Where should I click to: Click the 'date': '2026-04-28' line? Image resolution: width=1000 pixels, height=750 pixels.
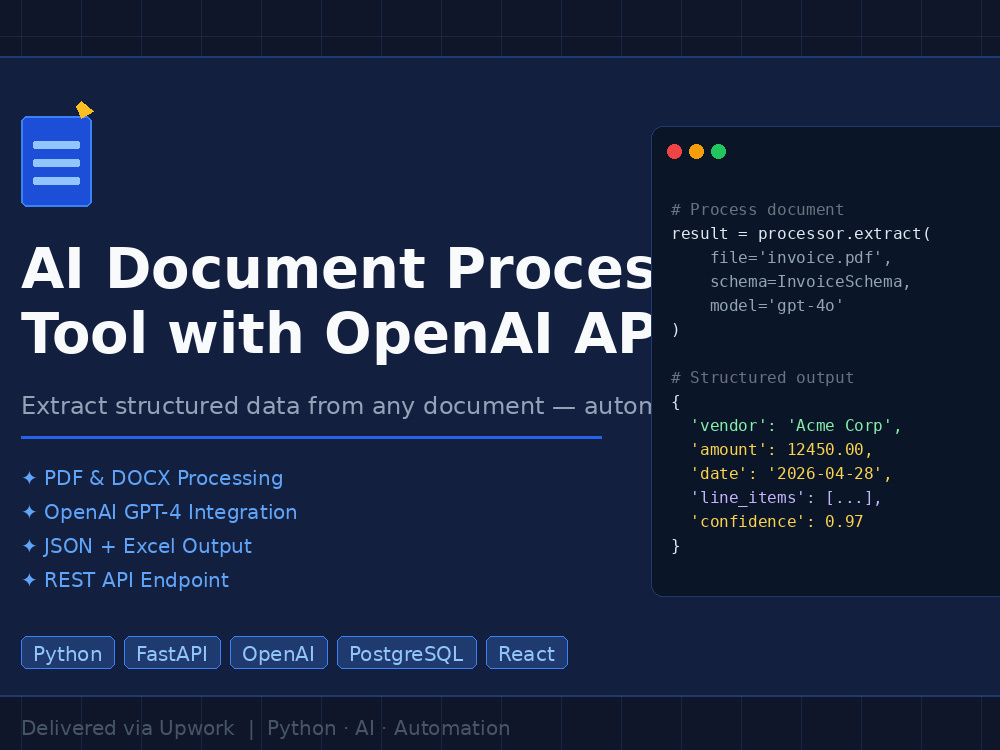[x=791, y=474]
